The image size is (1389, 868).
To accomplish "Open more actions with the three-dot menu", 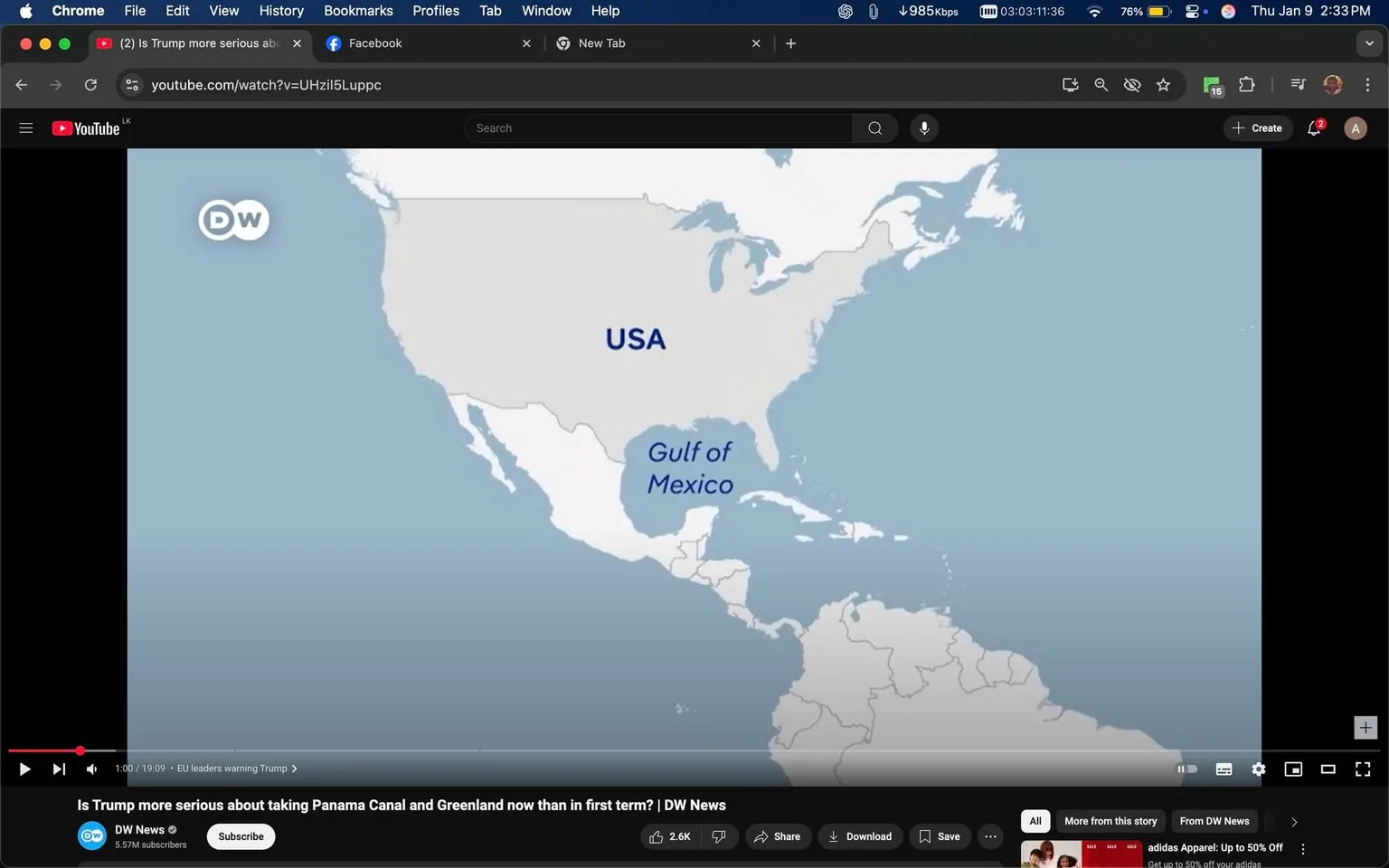I will (989, 836).
